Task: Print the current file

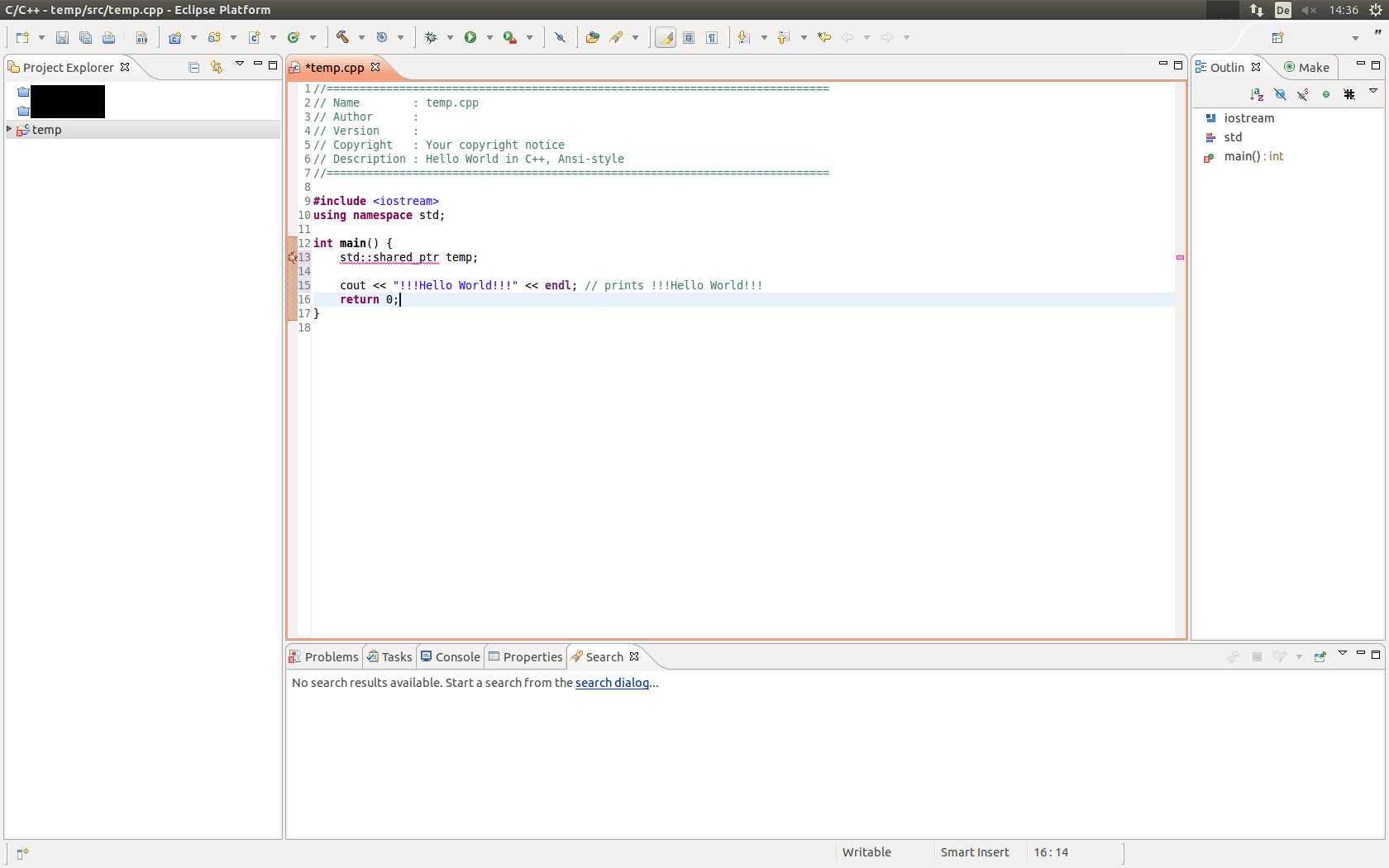Action: [x=108, y=37]
